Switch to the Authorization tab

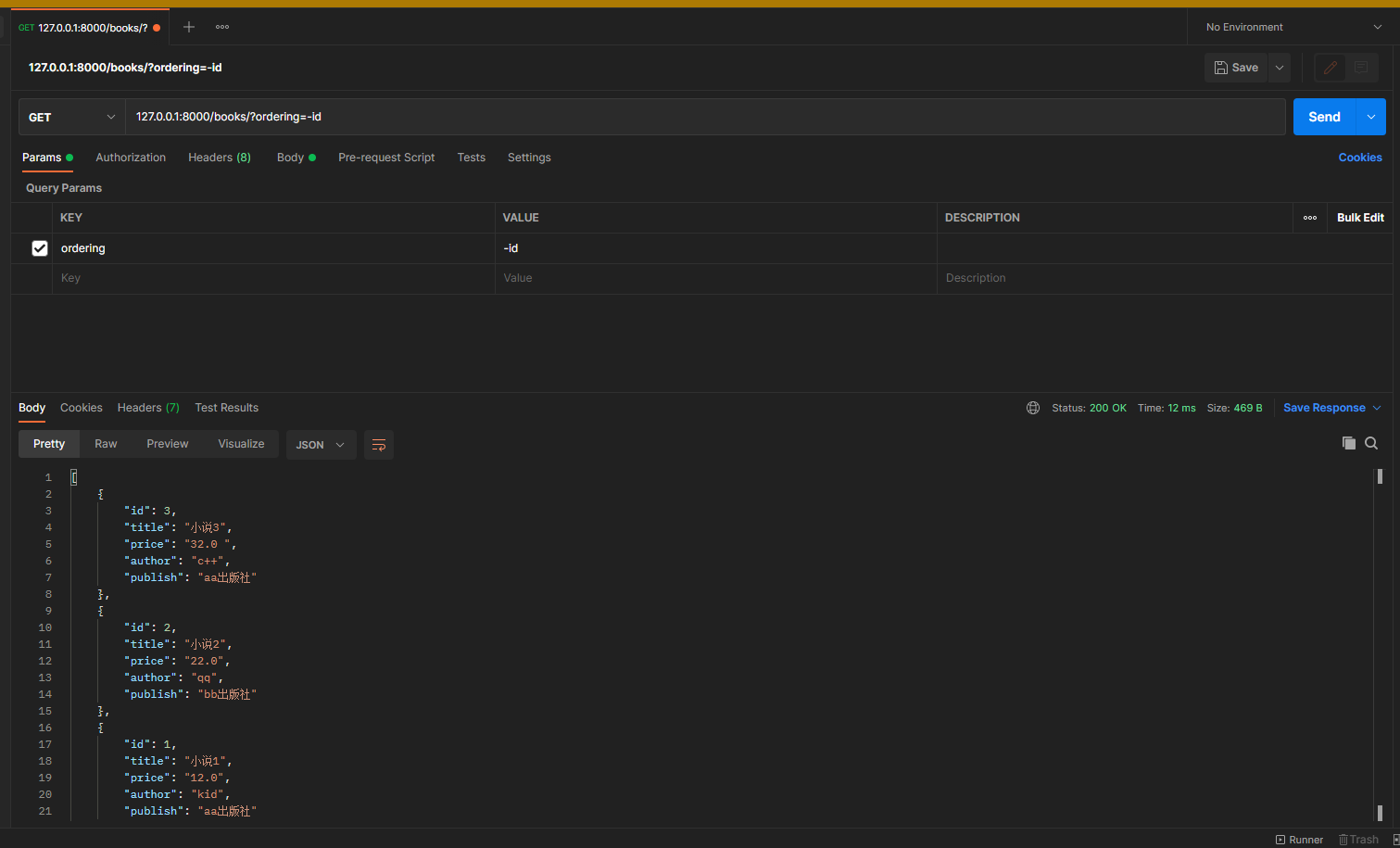(x=131, y=158)
